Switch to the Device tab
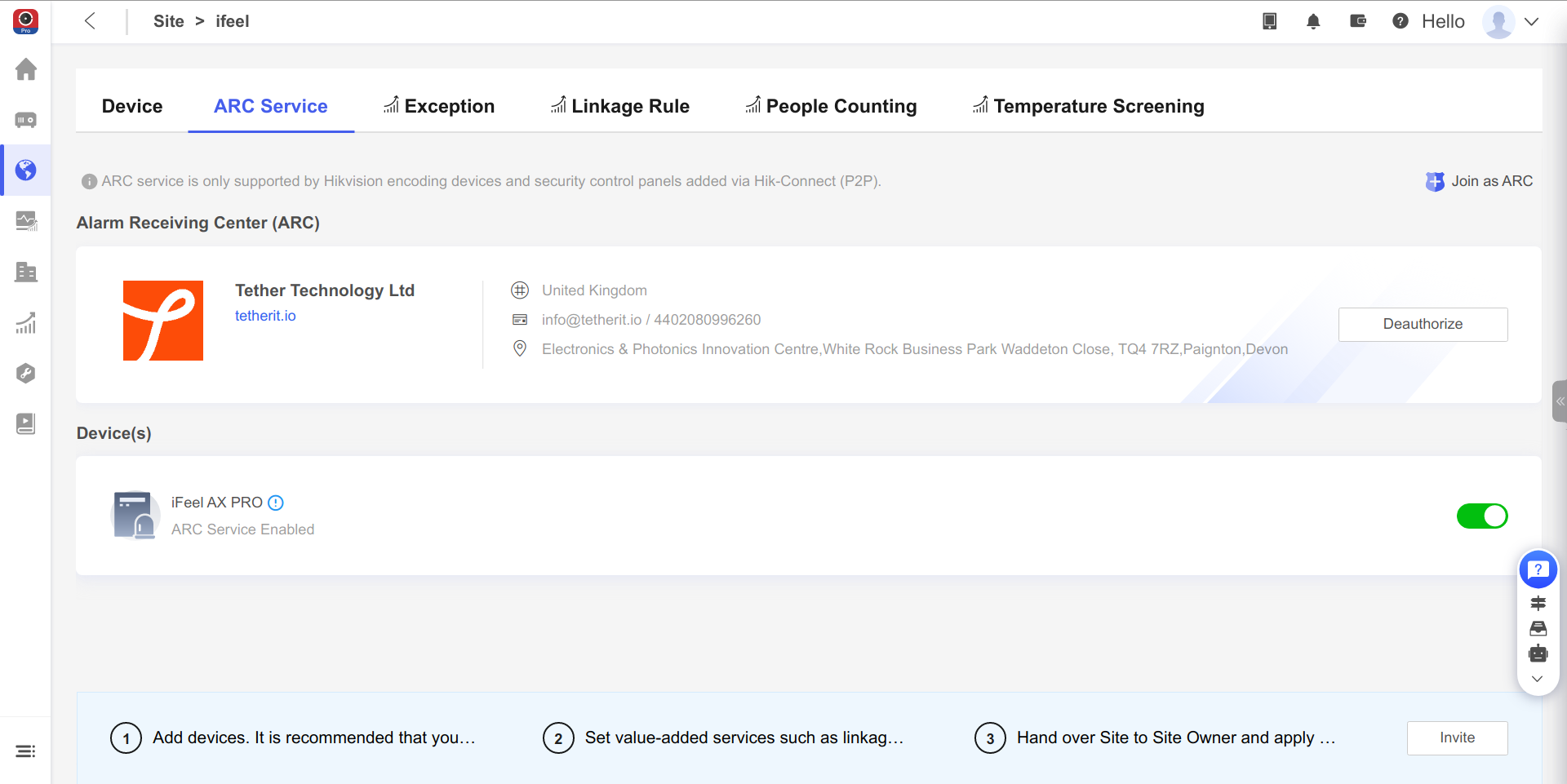This screenshot has height=784, width=1567. click(x=132, y=106)
